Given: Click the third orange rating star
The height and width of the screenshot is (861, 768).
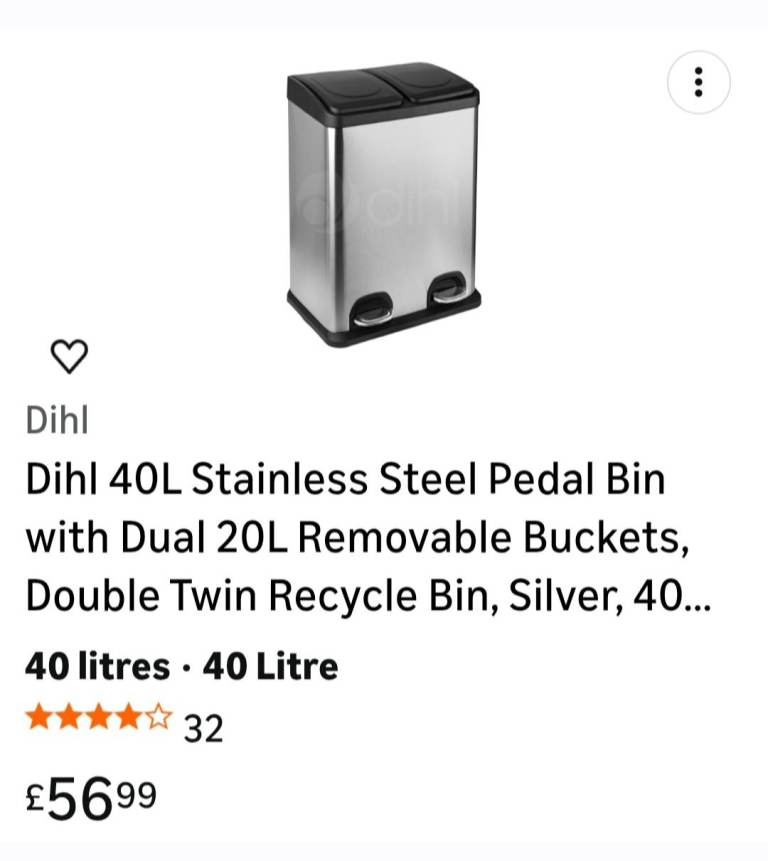Looking at the screenshot, I should tap(99, 717).
